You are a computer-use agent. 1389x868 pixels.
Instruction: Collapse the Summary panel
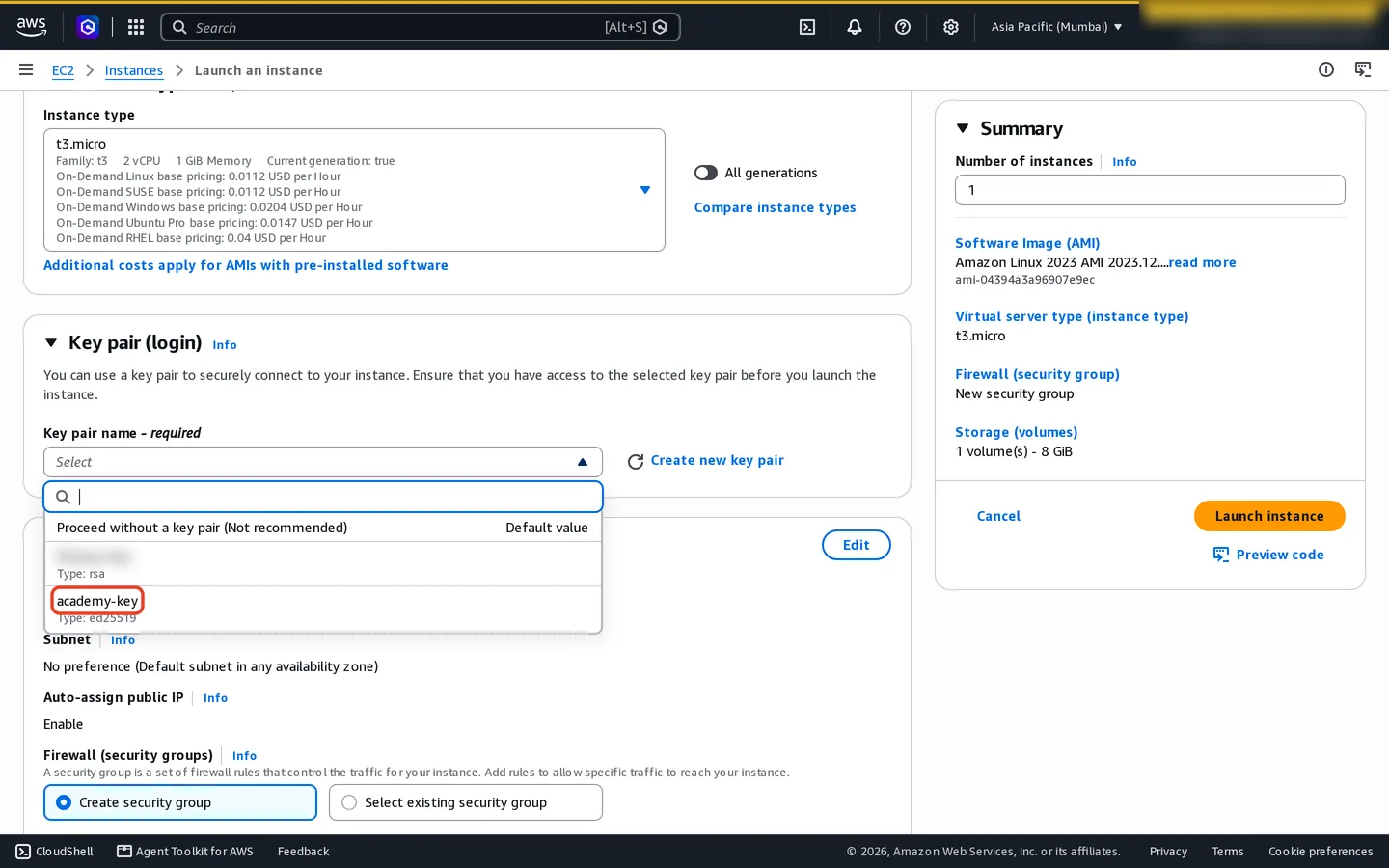point(963,128)
